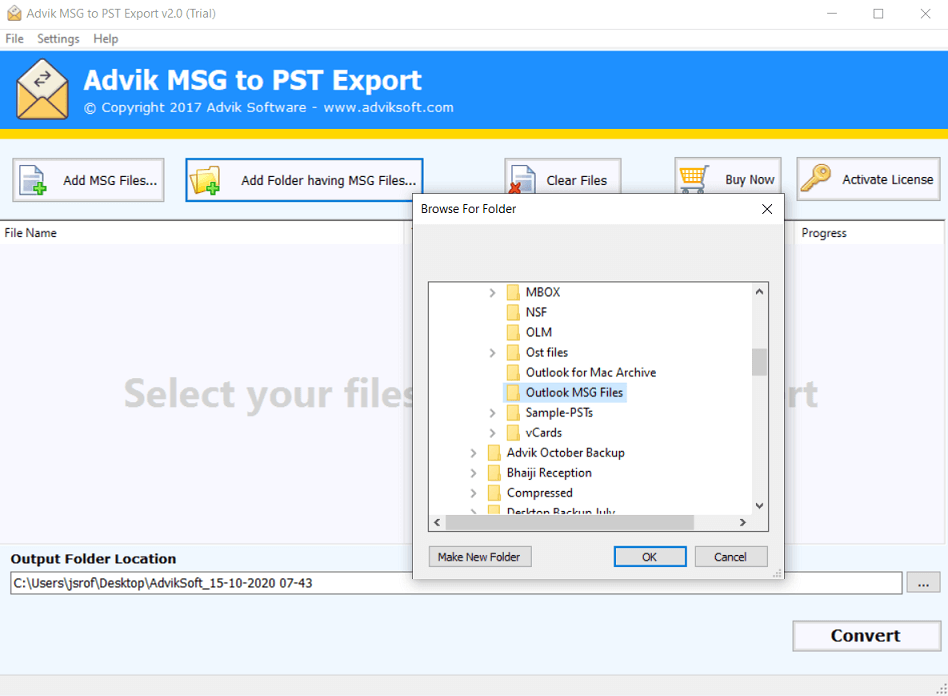Click the Add MSG Files page icon
Viewport: 948px width, 696px height.
pyautogui.click(x=33, y=180)
